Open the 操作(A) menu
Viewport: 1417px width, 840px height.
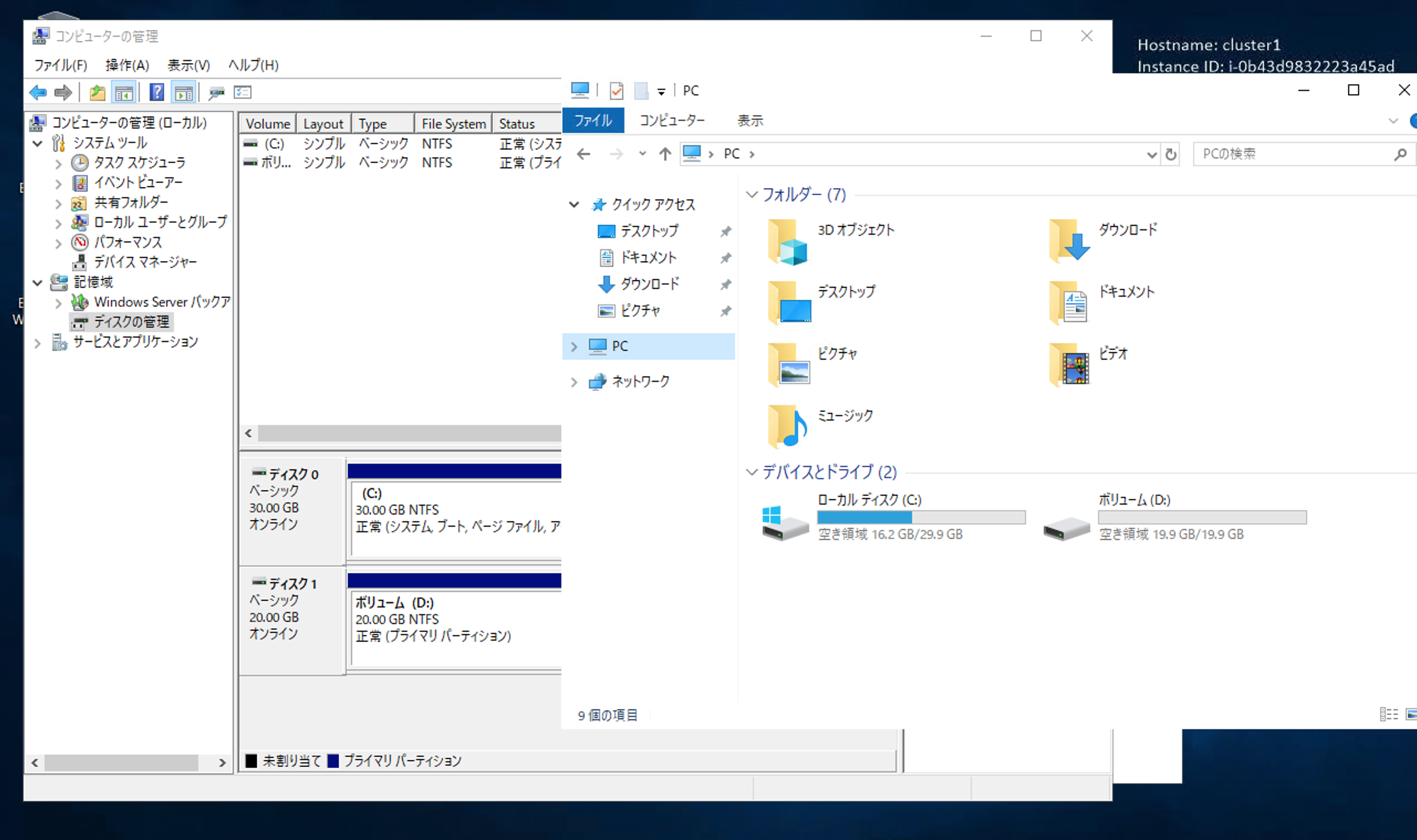127,65
